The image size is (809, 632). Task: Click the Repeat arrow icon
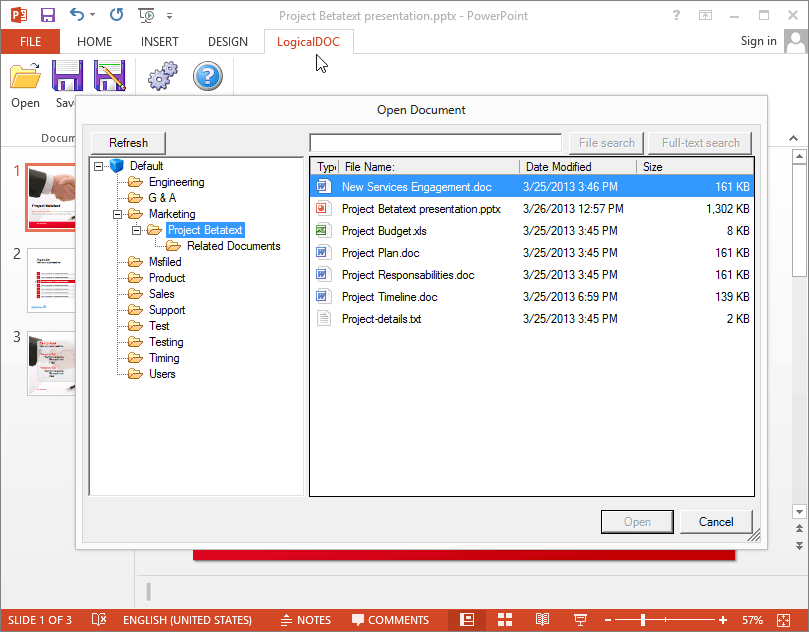[117, 14]
